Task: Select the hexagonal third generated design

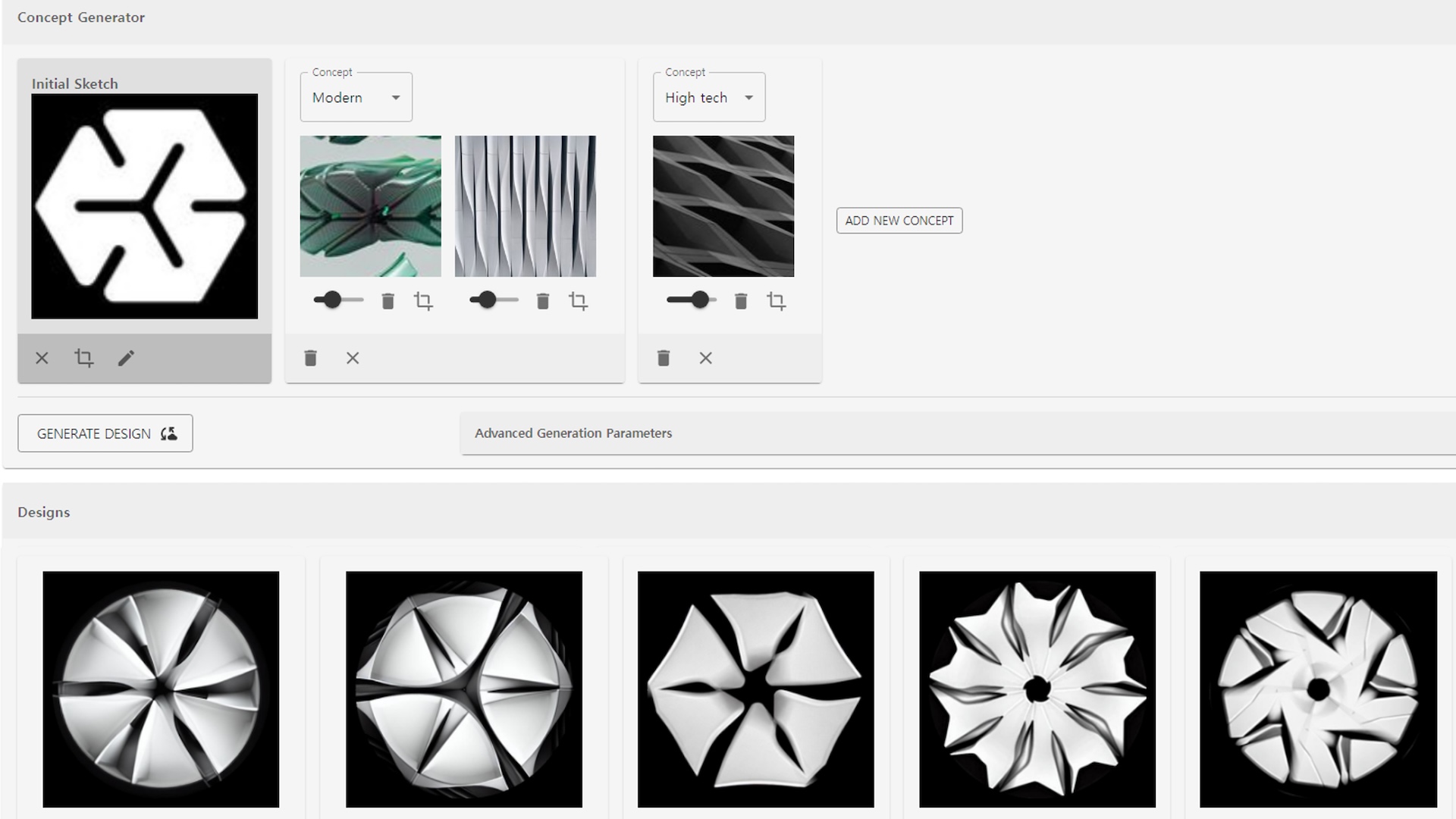Action: point(755,689)
